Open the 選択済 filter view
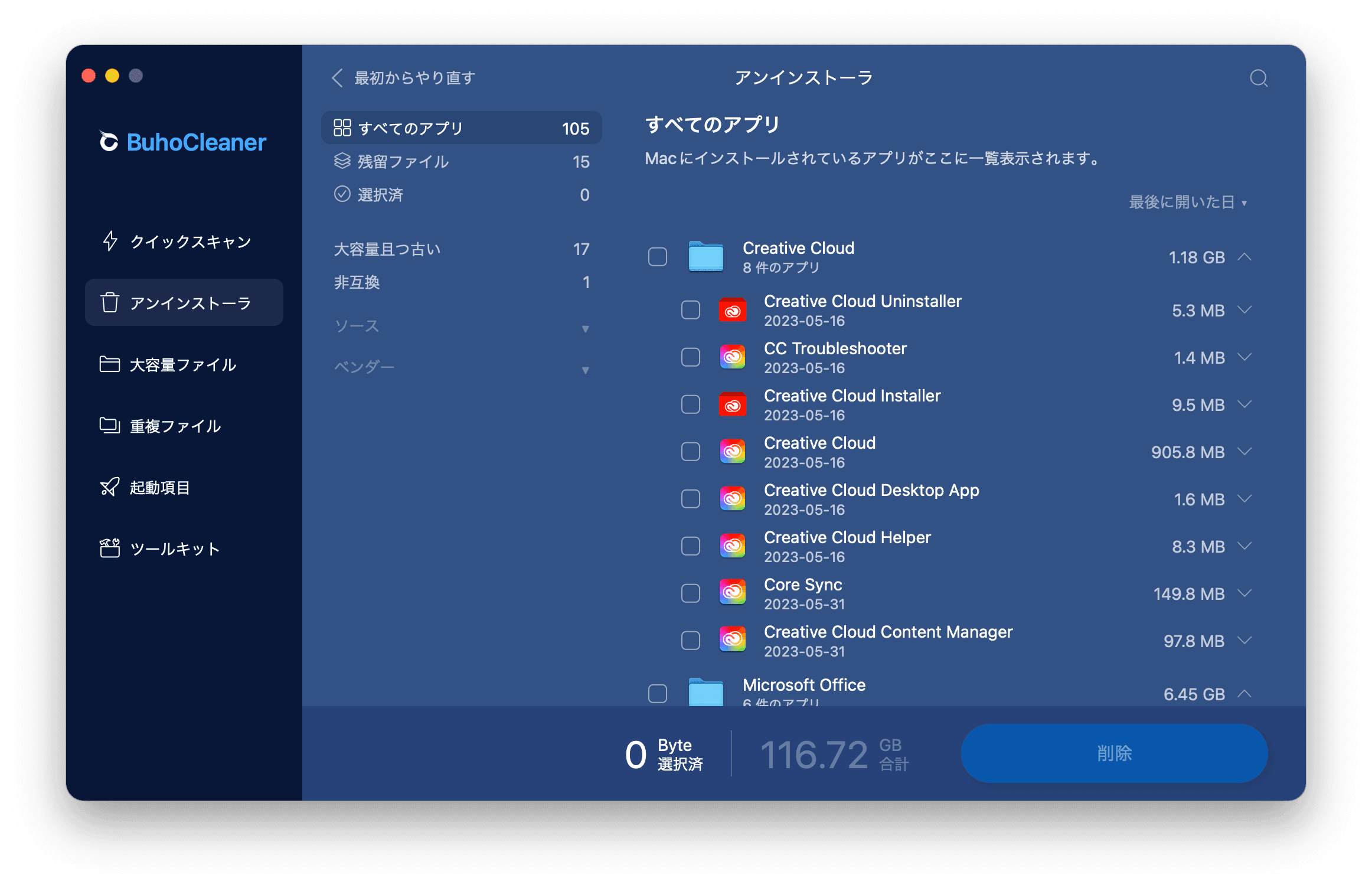 pos(380,195)
